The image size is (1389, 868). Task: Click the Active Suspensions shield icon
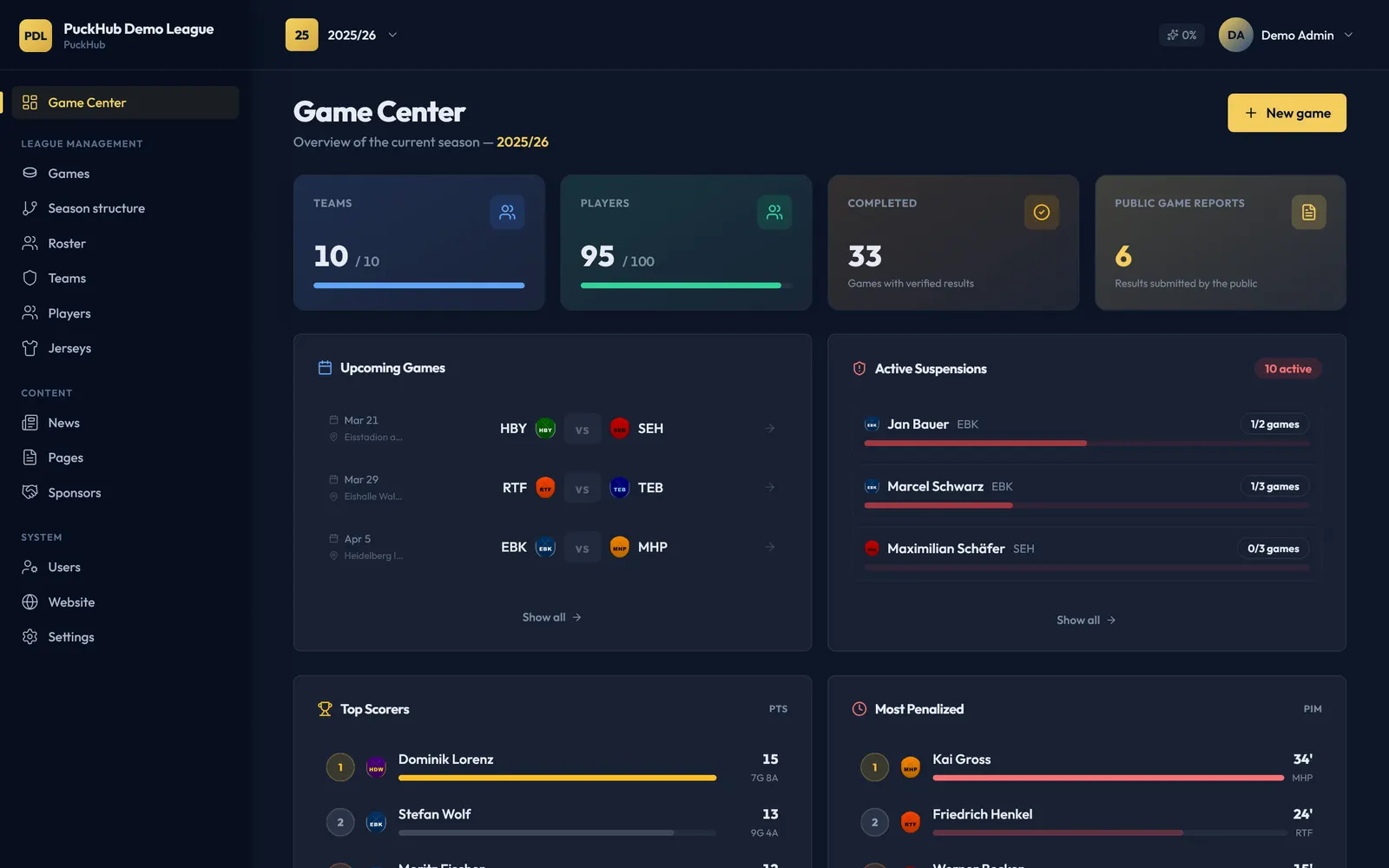pos(859,369)
